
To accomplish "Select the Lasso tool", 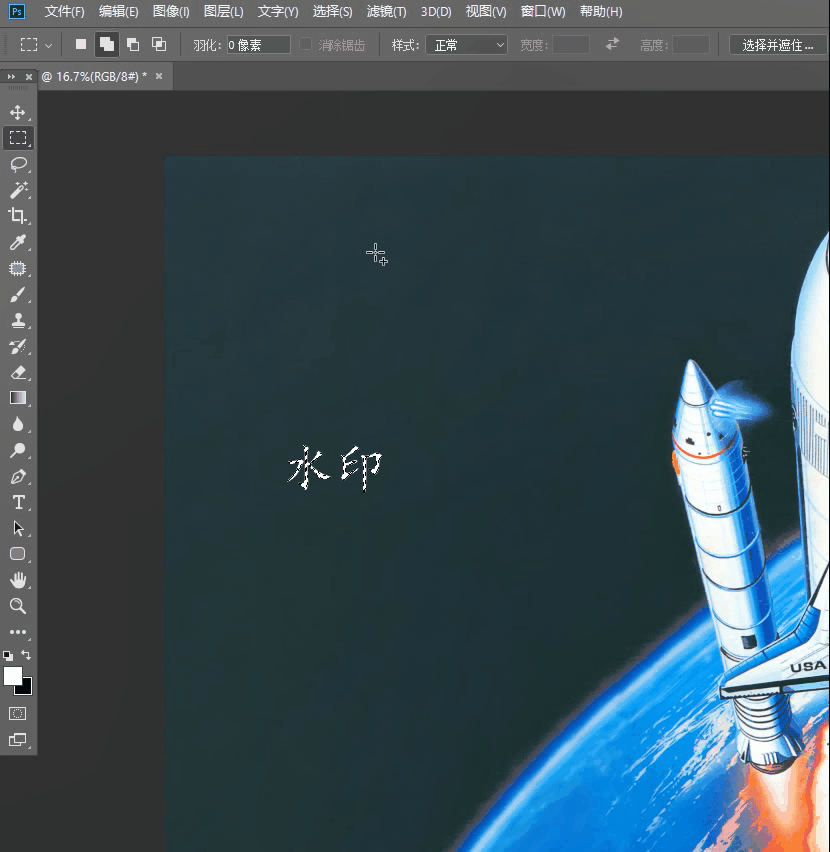I will (x=18, y=164).
